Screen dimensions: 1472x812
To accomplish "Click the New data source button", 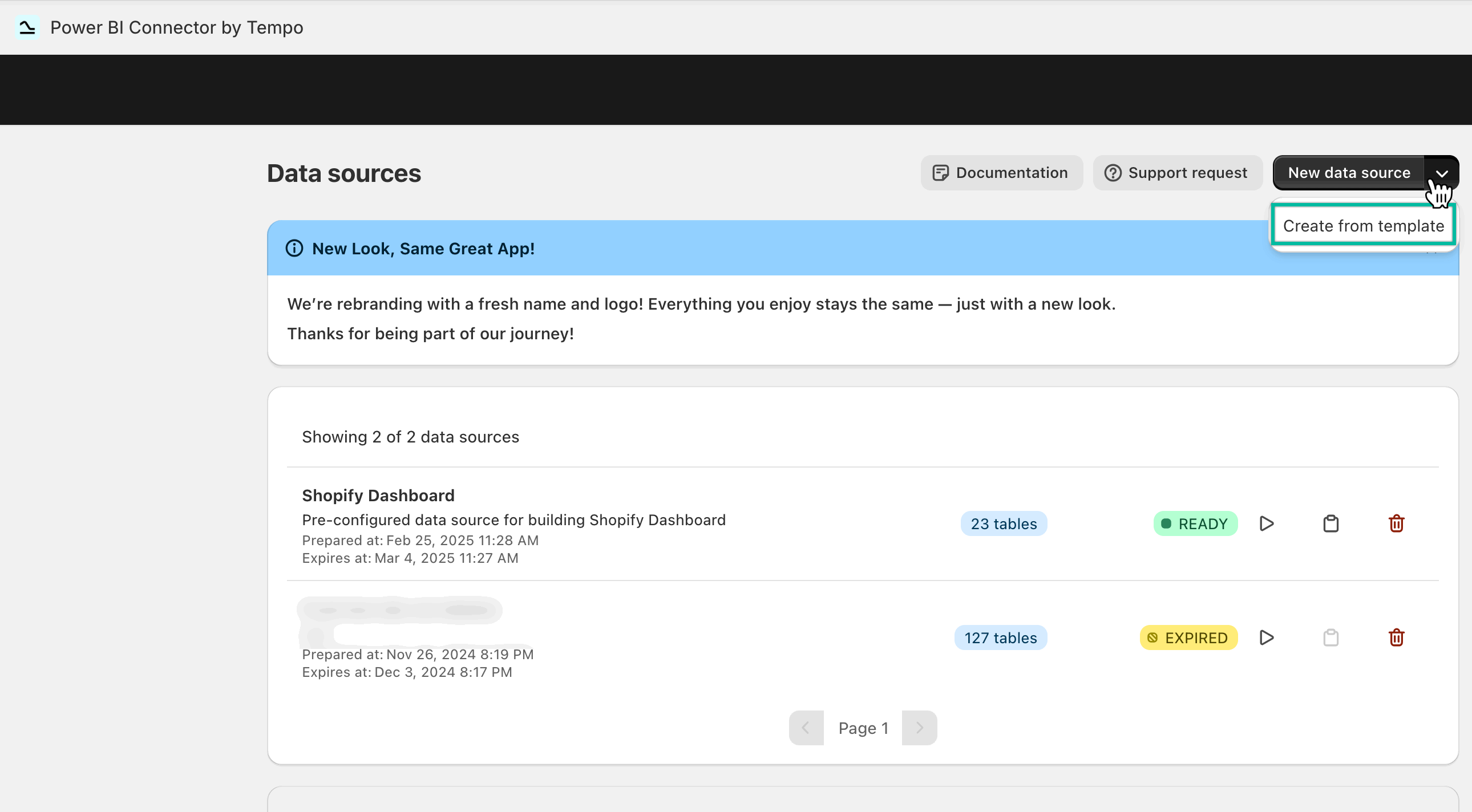I will pos(1349,173).
